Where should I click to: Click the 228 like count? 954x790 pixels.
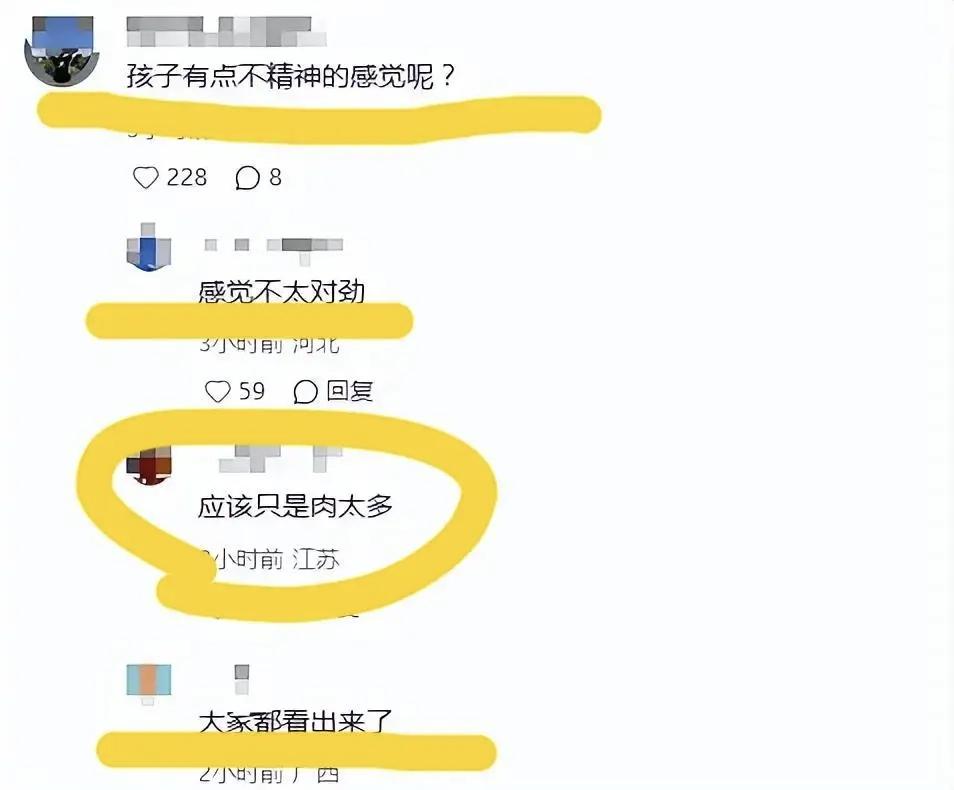coord(187,178)
